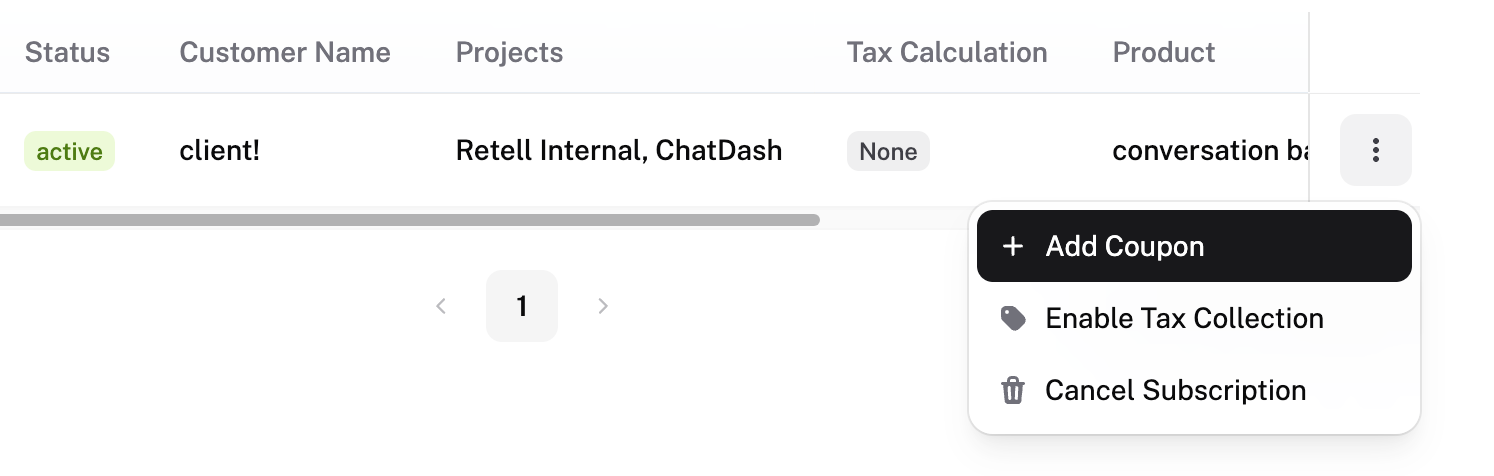Click the plus icon beside Add Coupon
The image size is (1494, 476).
(x=1013, y=246)
